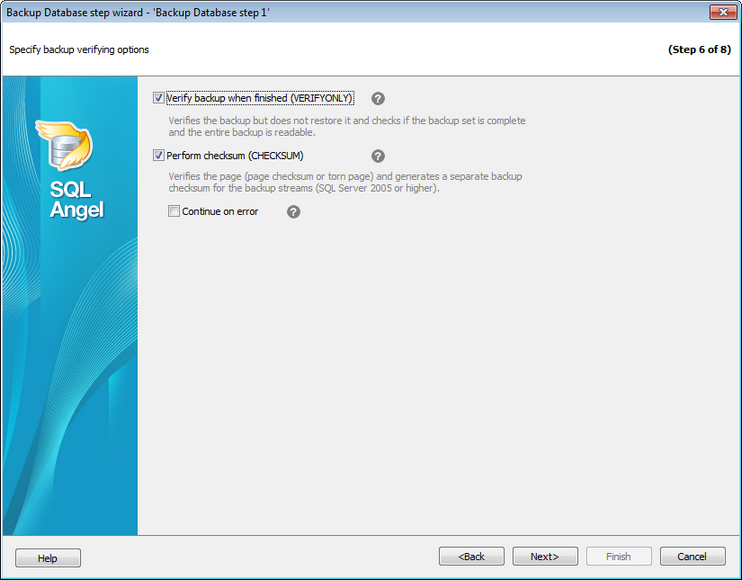Viewport: 742px width, 580px height.
Task: Click the SQL Angel logo
Action: (x=71, y=169)
